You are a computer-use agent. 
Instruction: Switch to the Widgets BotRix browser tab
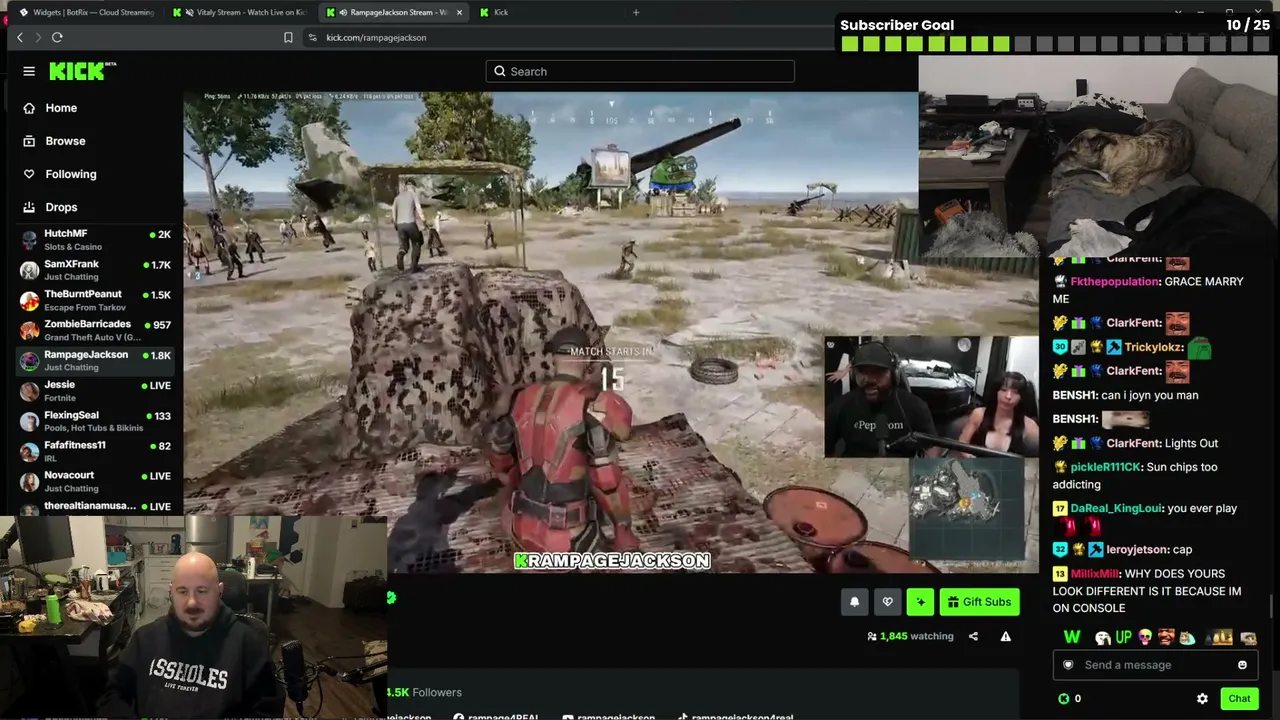tap(85, 12)
